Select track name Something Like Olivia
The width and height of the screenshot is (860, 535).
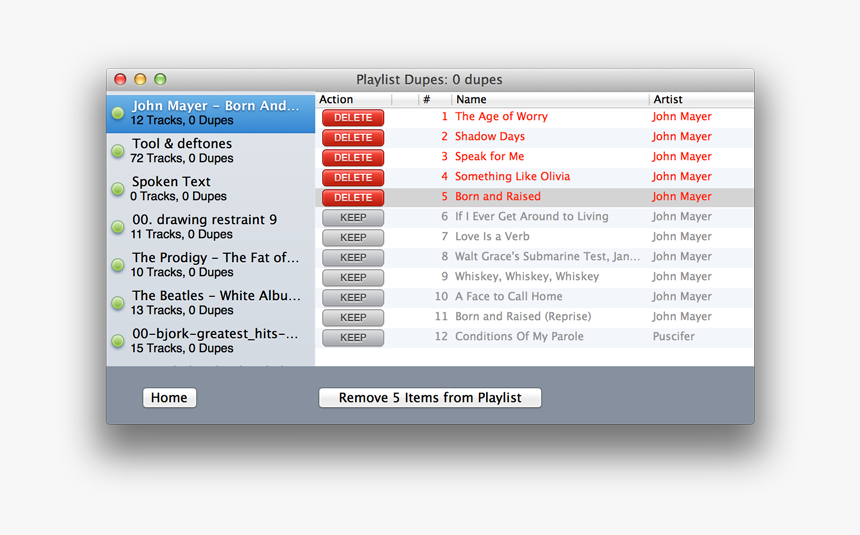click(x=512, y=176)
